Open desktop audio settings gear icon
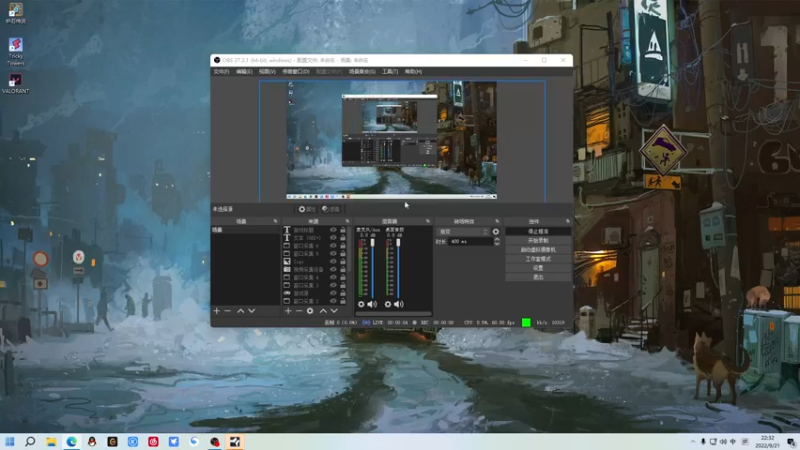Screen dimensions: 800x450 click(x=388, y=304)
